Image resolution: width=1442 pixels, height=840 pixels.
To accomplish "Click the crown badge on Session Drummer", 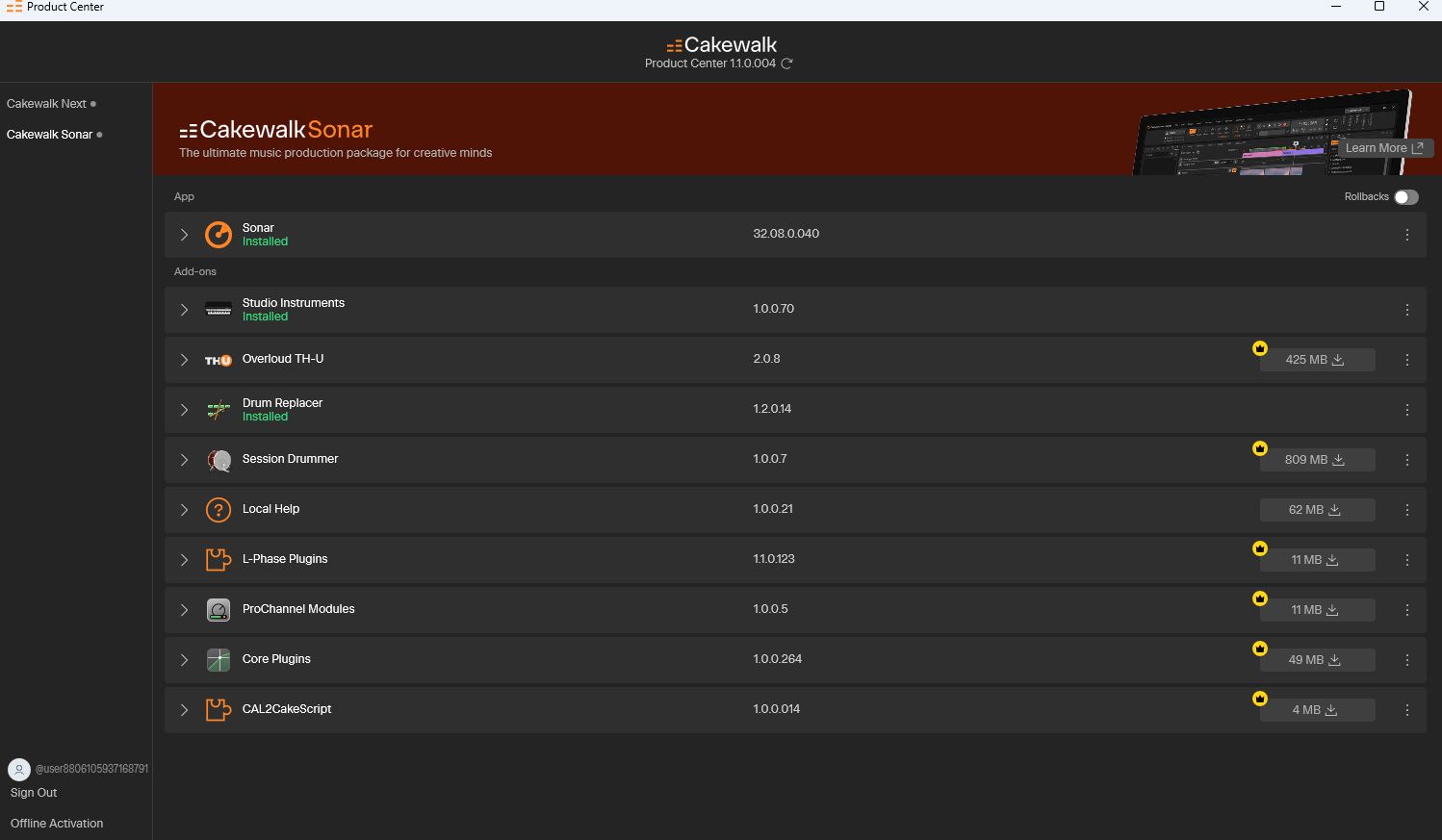I will click(x=1260, y=448).
